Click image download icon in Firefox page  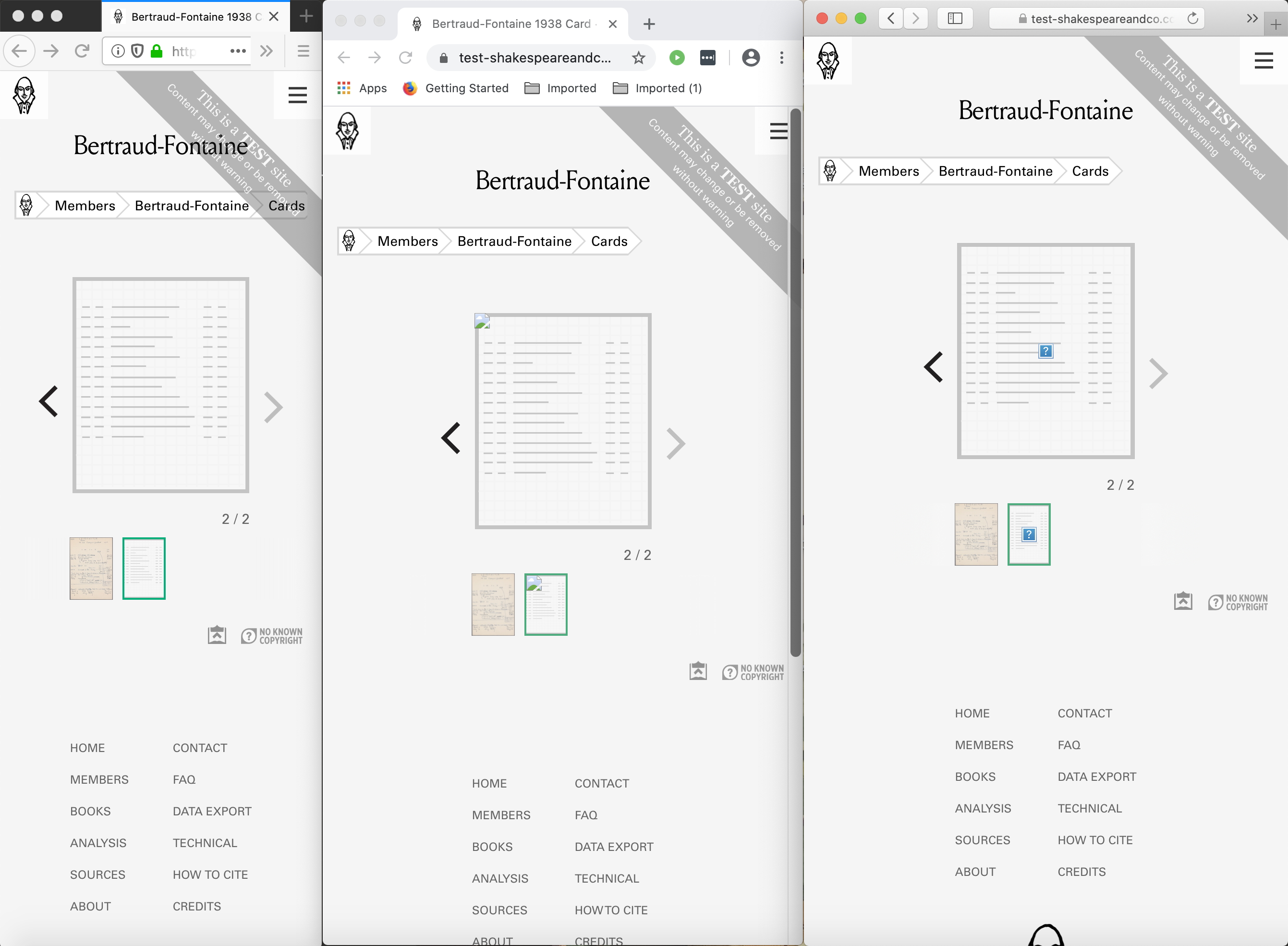[217, 635]
